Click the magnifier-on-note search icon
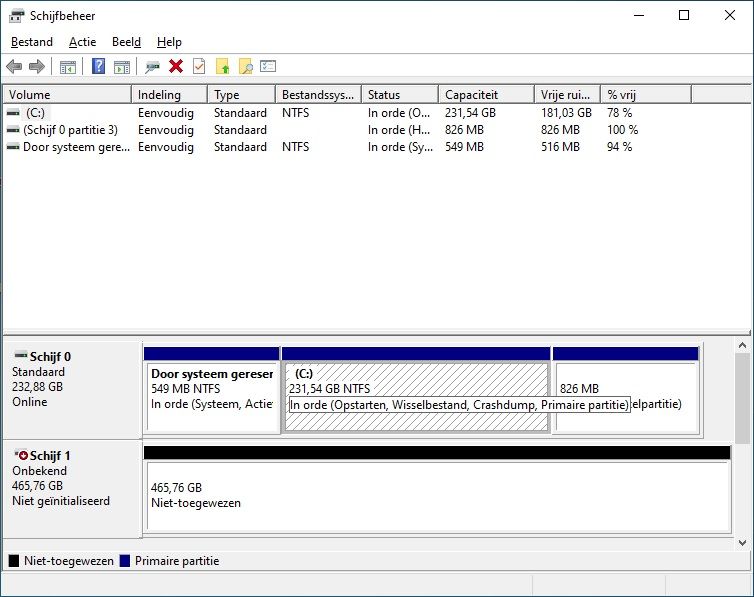The height and width of the screenshot is (597, 754). click(x=246, y=66)
